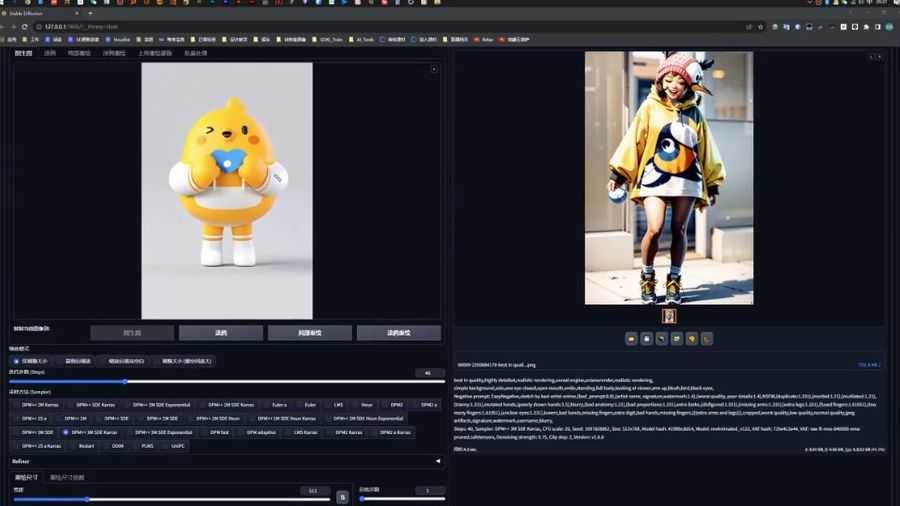900x506 pixels.
Task: Click the output filename ending in .png
Action: (496, 364)
